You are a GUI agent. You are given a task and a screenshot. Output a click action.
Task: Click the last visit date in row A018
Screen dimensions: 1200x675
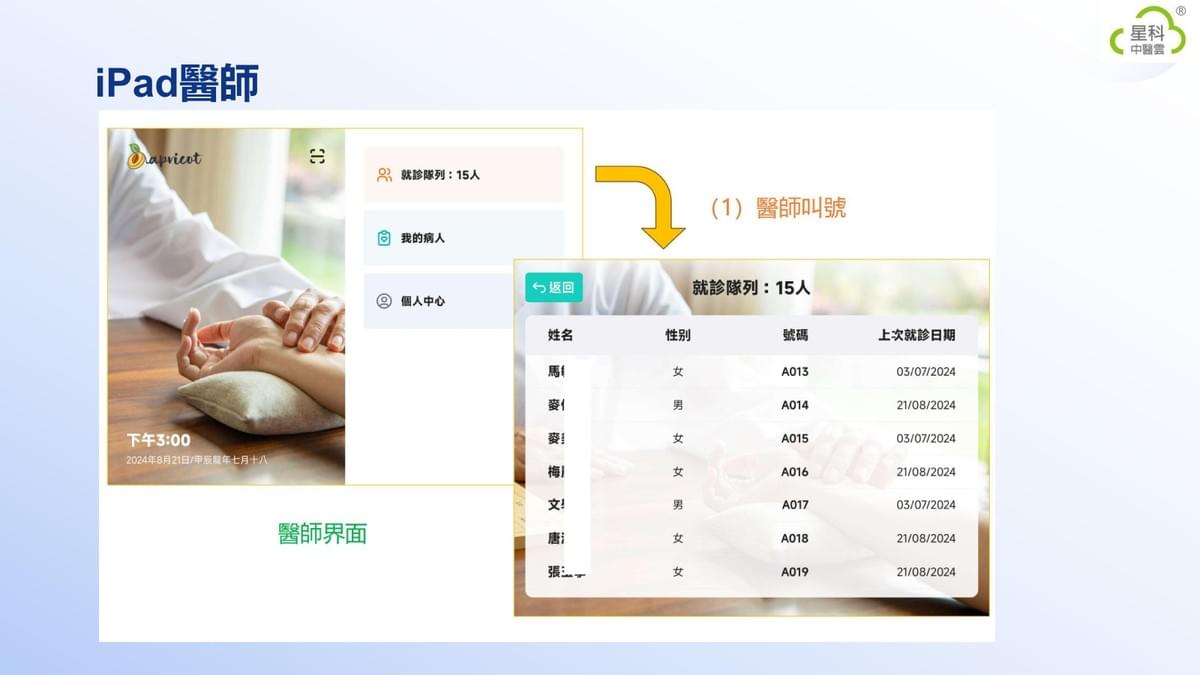coord(926,538)
